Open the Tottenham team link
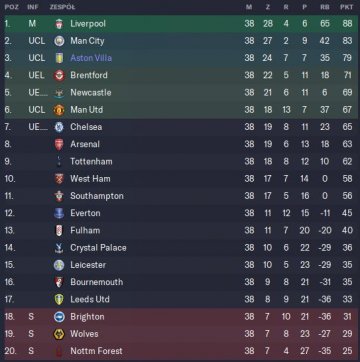This screenshot has height=362, width=360. point(91,162)
